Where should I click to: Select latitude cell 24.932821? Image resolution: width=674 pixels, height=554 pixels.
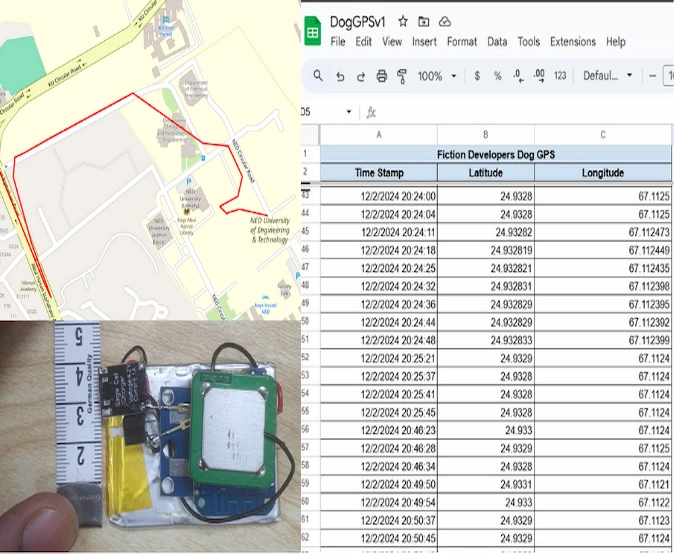click(486, 268)
